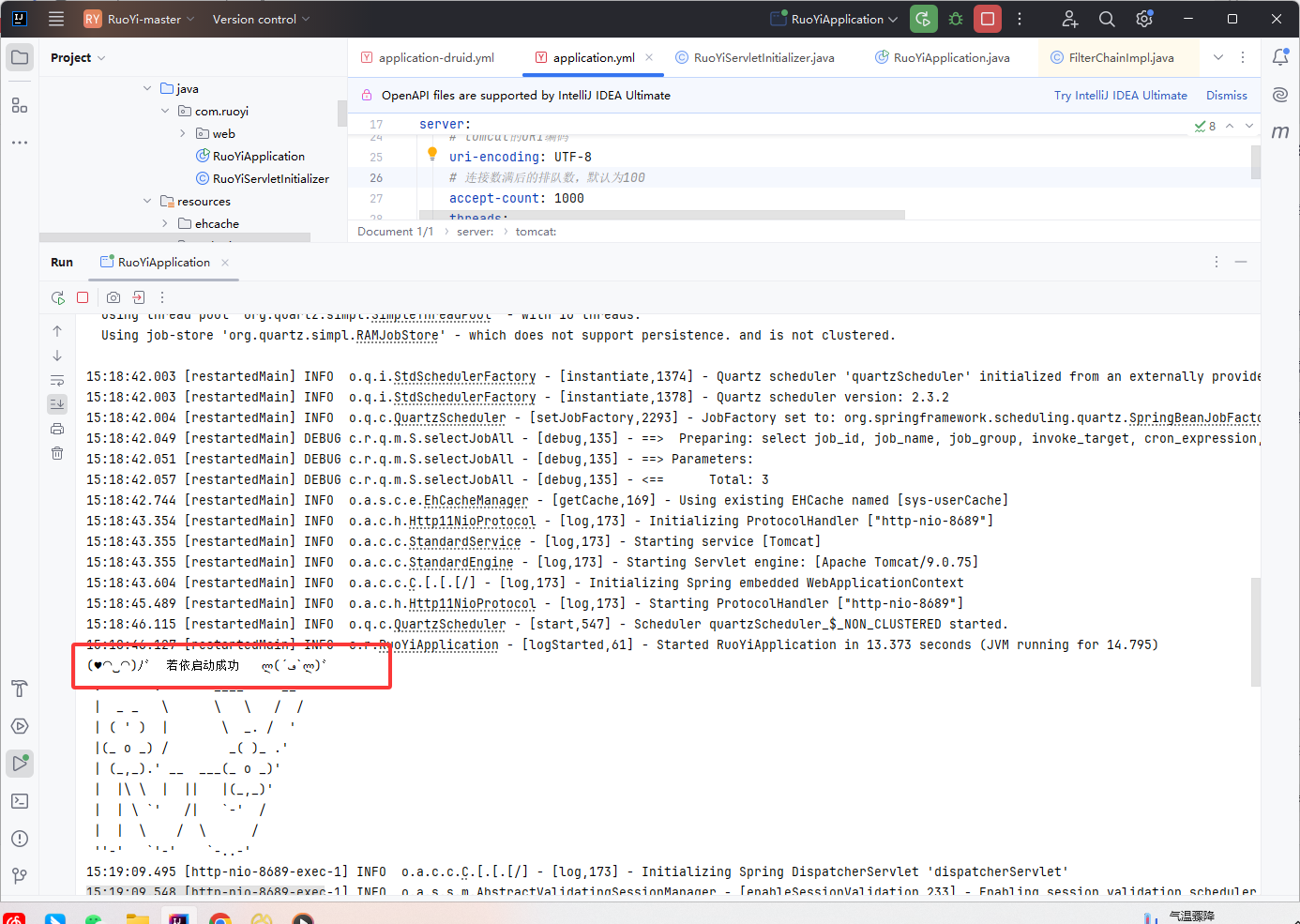Image resolution: width=1300 pixels, height=924 pixels.
Task: Stop the app using the red top-bar button
Action: pos(988,19)
